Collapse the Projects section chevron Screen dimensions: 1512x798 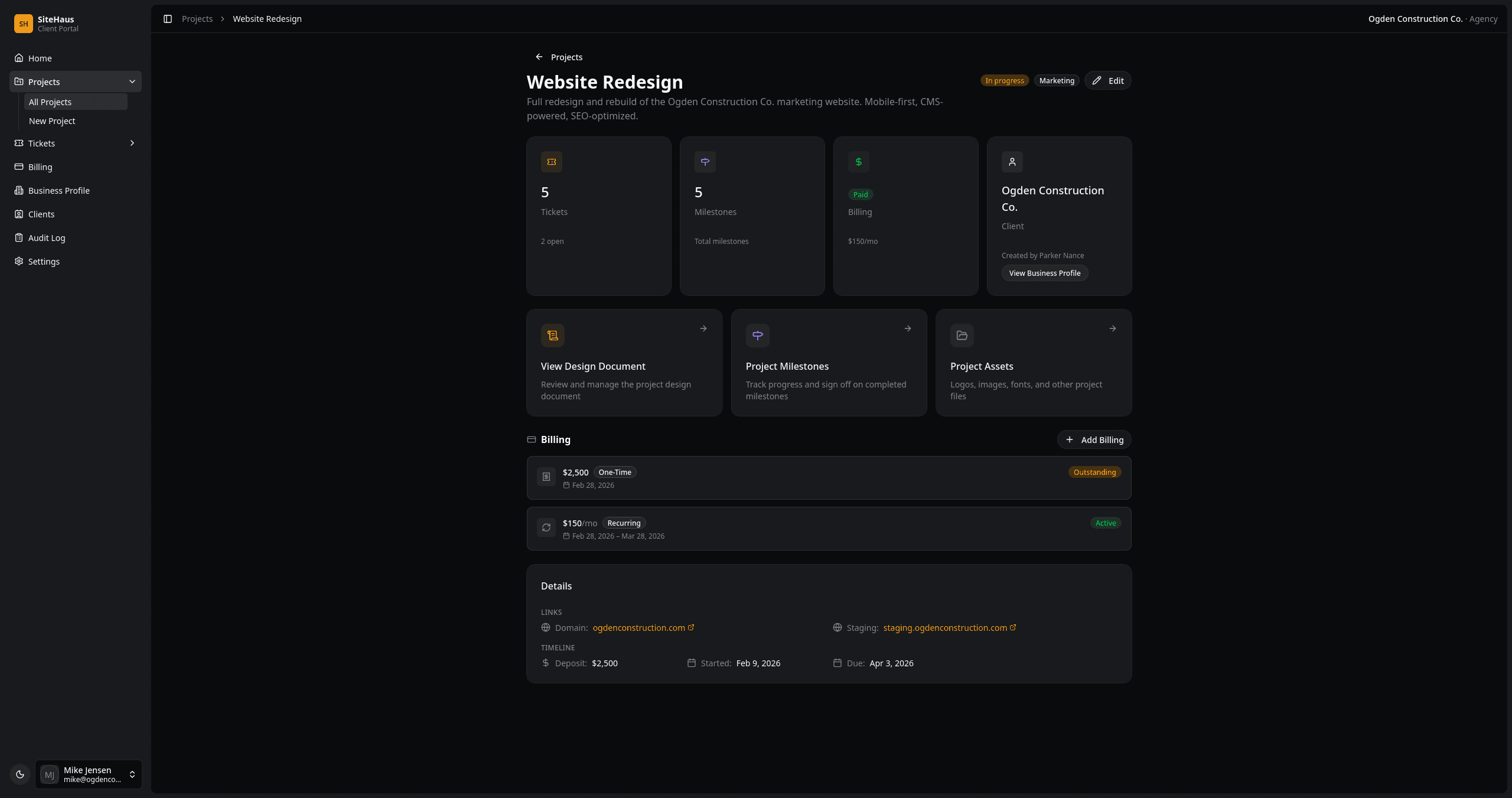pyautogui.click(x=132, y=82)
